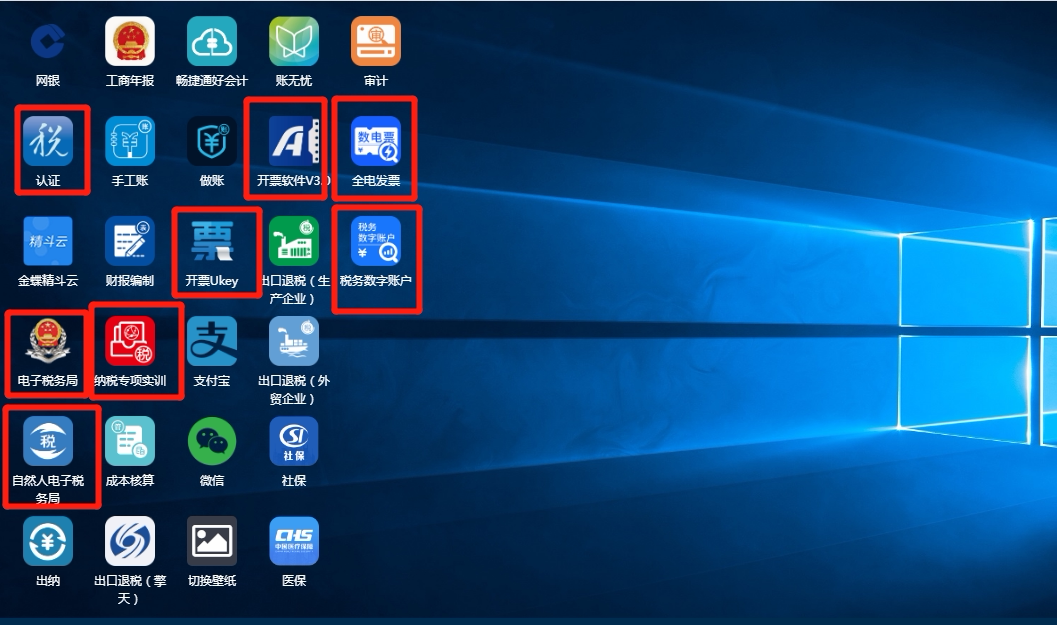Screen dimensions: 1057x625
Task: Launch the 认证 tax certification icon
Action: pos(48,142)
